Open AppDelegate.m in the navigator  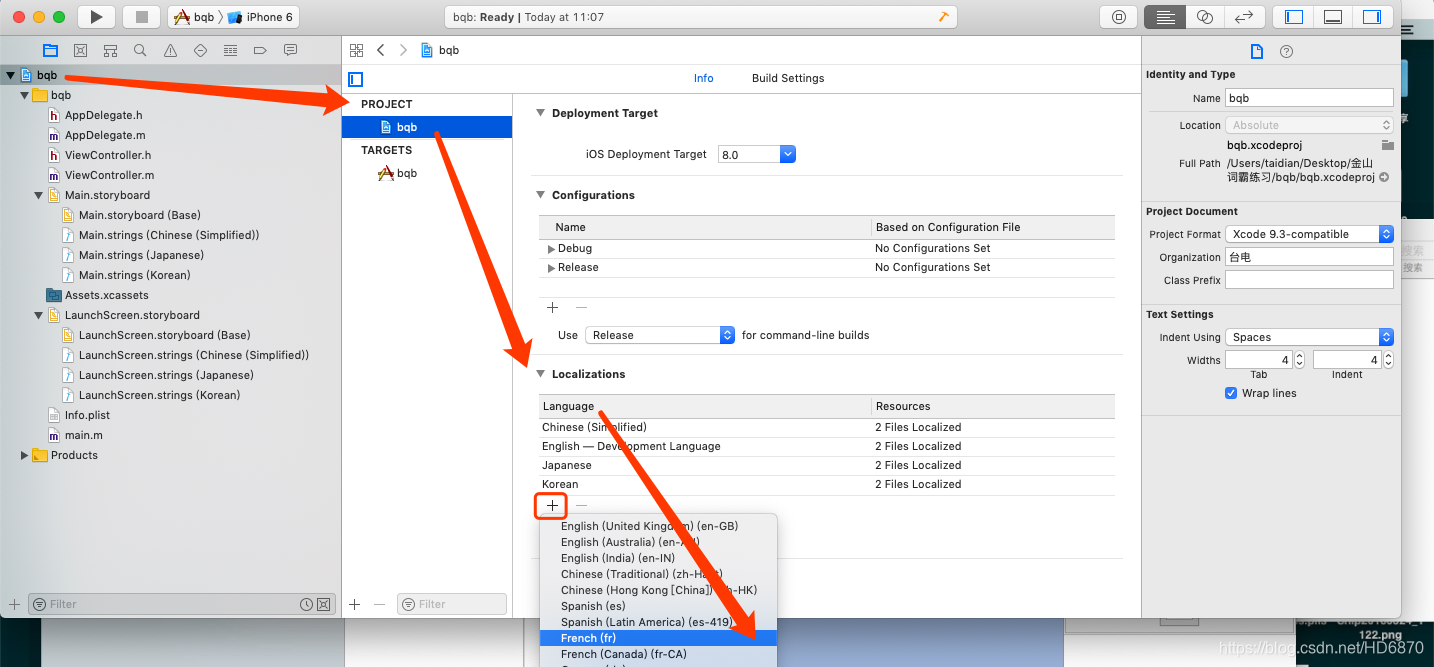coord(105,135)
